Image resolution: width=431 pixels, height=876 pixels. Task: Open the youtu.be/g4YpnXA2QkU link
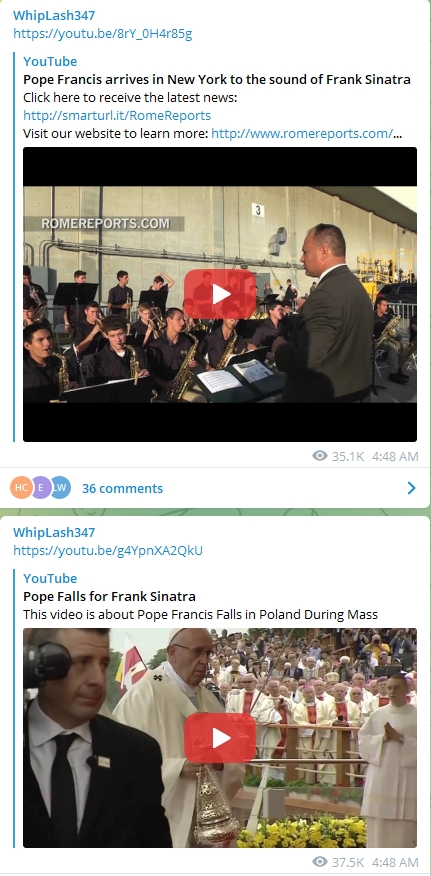click(108, 550)
